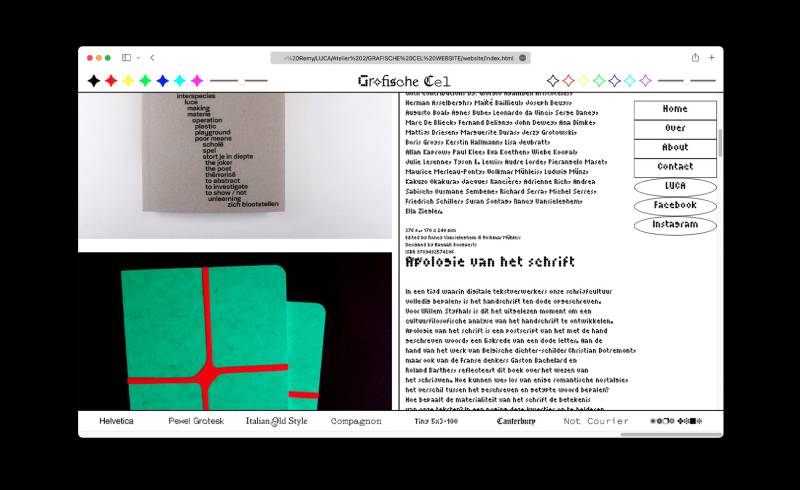
Task: Click the filled red star icon
Action: [x=111, y=81]
